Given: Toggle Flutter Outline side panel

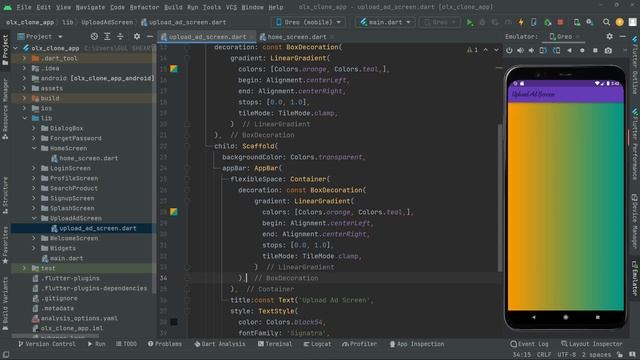Looking at the screenshot, I should [635, 65].
